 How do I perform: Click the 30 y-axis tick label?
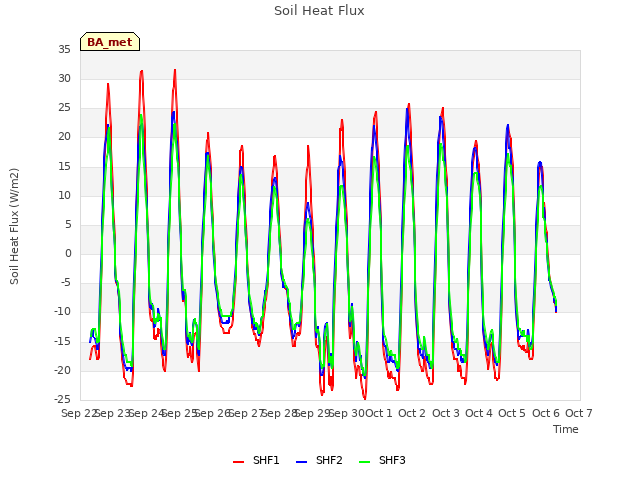(x=64, y=78)
